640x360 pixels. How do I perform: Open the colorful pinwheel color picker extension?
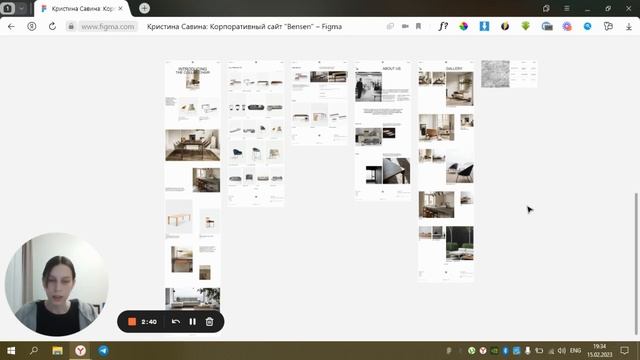point(464,27)
